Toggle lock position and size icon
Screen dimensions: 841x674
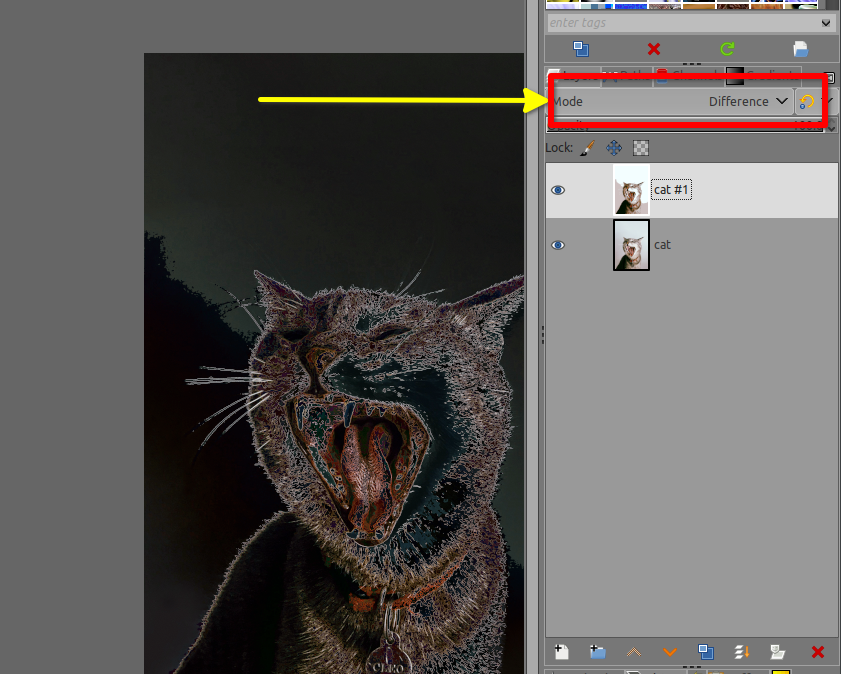coord(614,148)
